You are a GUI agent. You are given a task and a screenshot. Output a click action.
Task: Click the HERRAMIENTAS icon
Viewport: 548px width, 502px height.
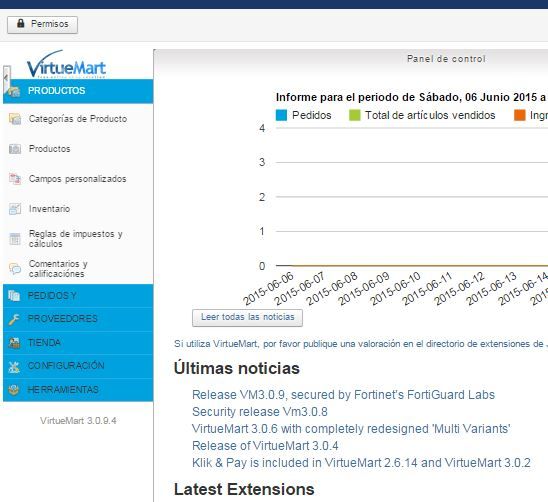point(14,390)
